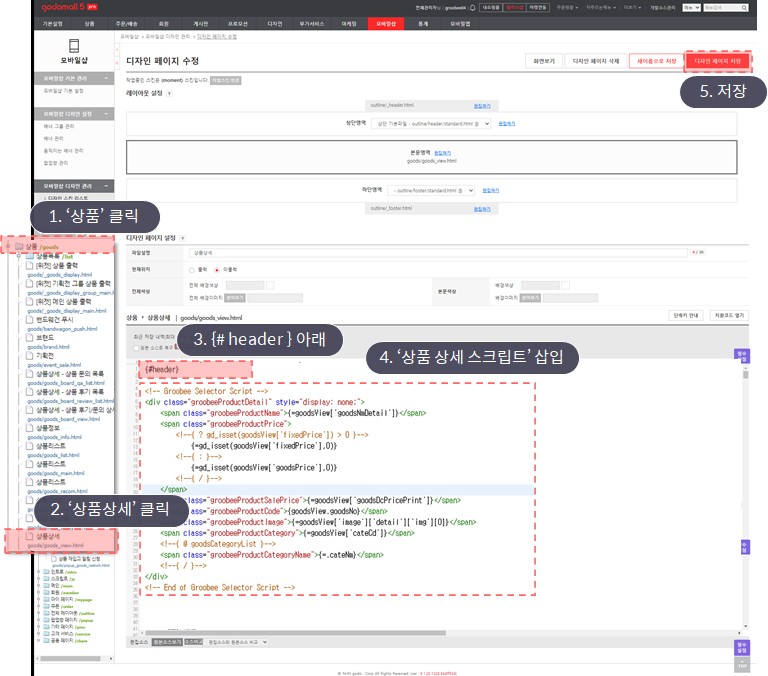The image size is (768, 676).
Task: Click help icon next to 레이아웃 설정
Action: click(x=169, y=94)
